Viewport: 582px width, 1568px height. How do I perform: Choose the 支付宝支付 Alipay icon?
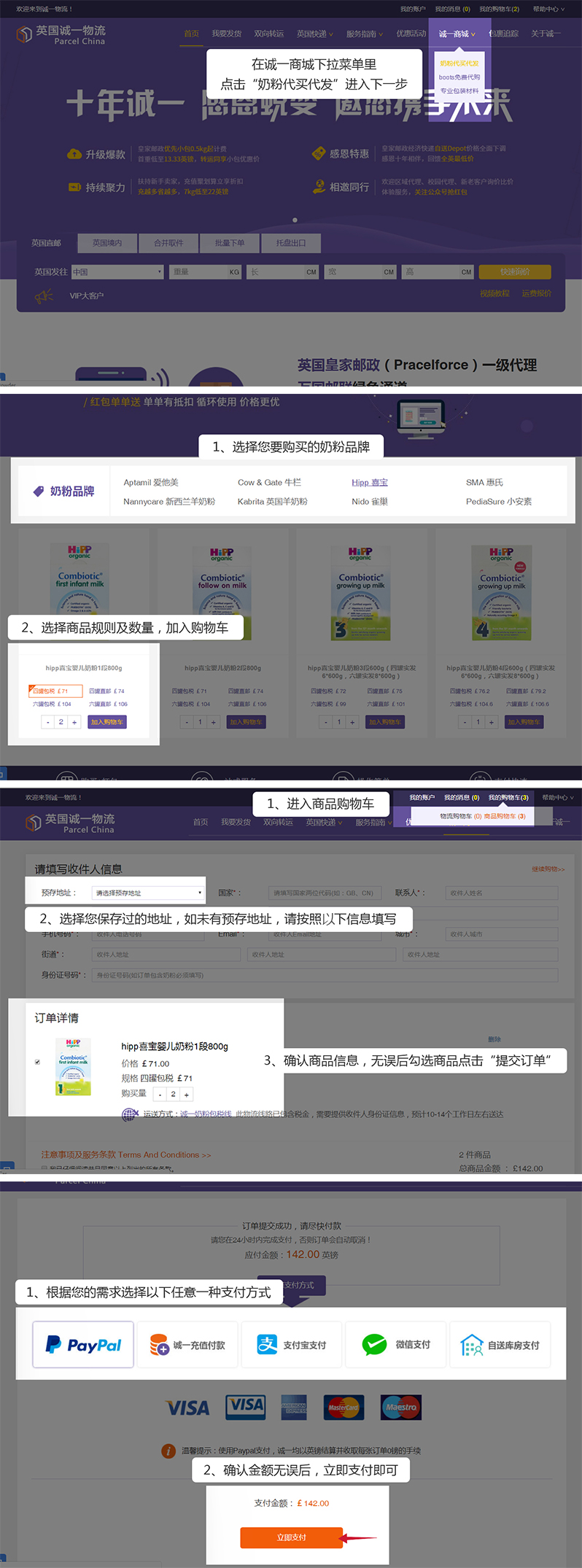(268, 1344)
